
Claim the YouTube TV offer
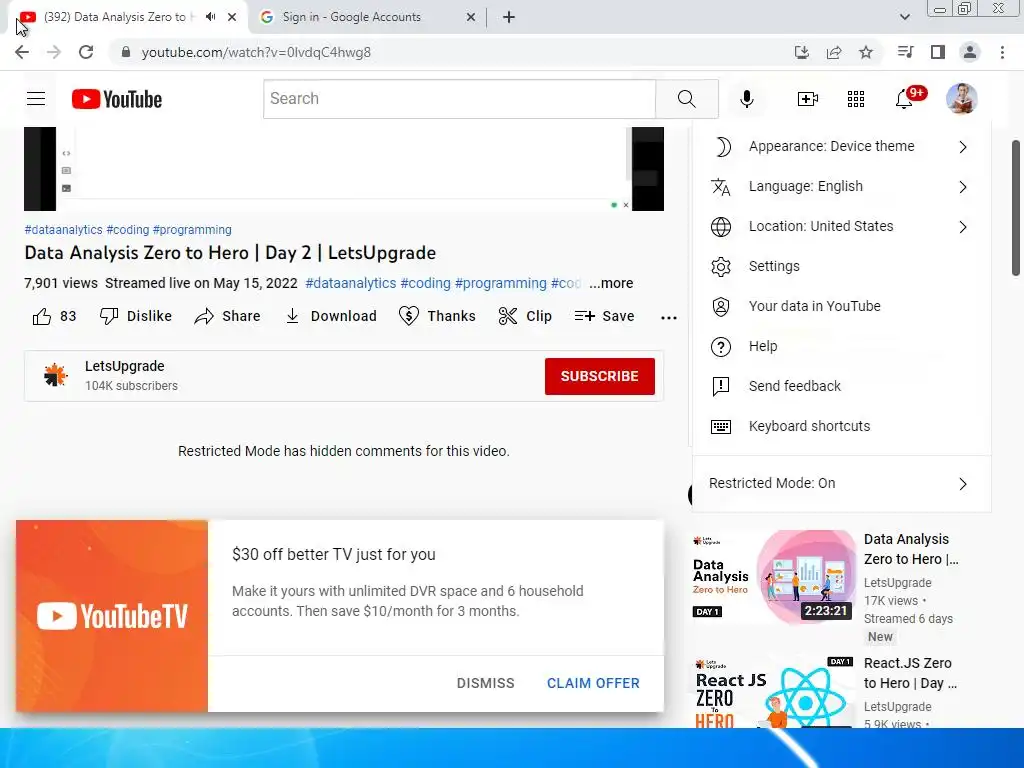pos(593,683)
